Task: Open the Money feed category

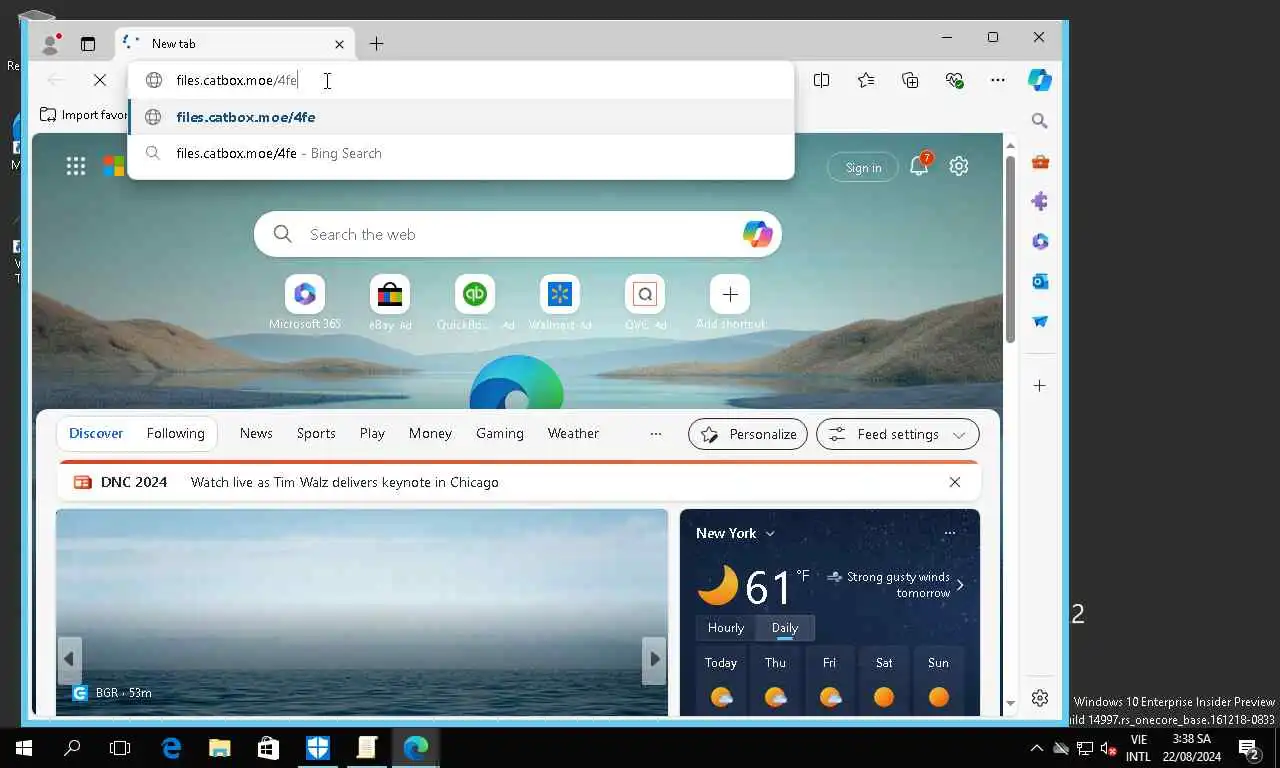Action: (430, 433)
